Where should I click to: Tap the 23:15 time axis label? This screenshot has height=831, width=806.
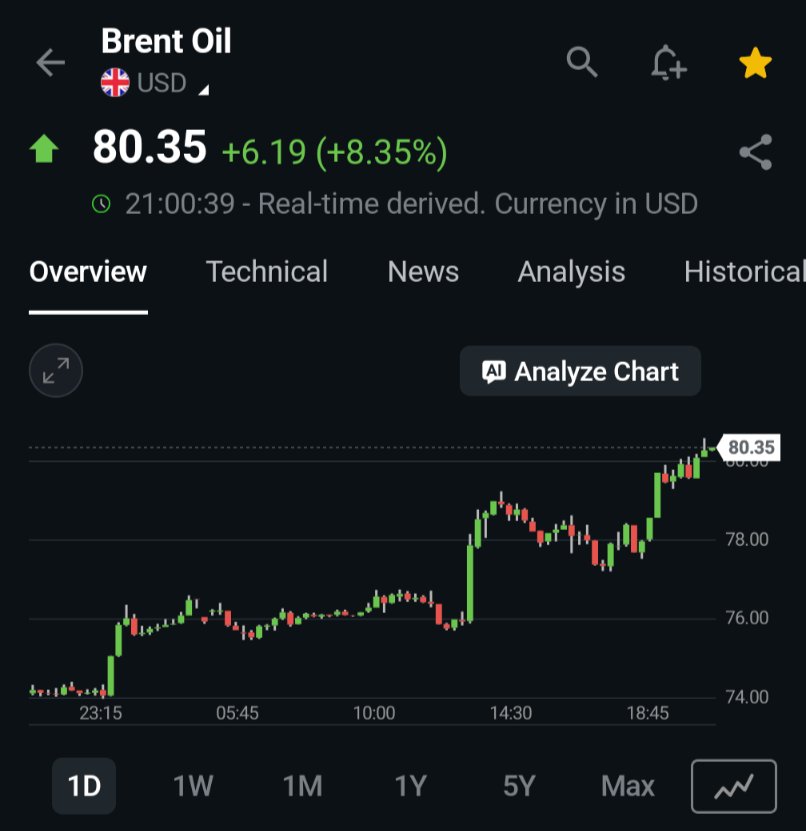(101, 713)
